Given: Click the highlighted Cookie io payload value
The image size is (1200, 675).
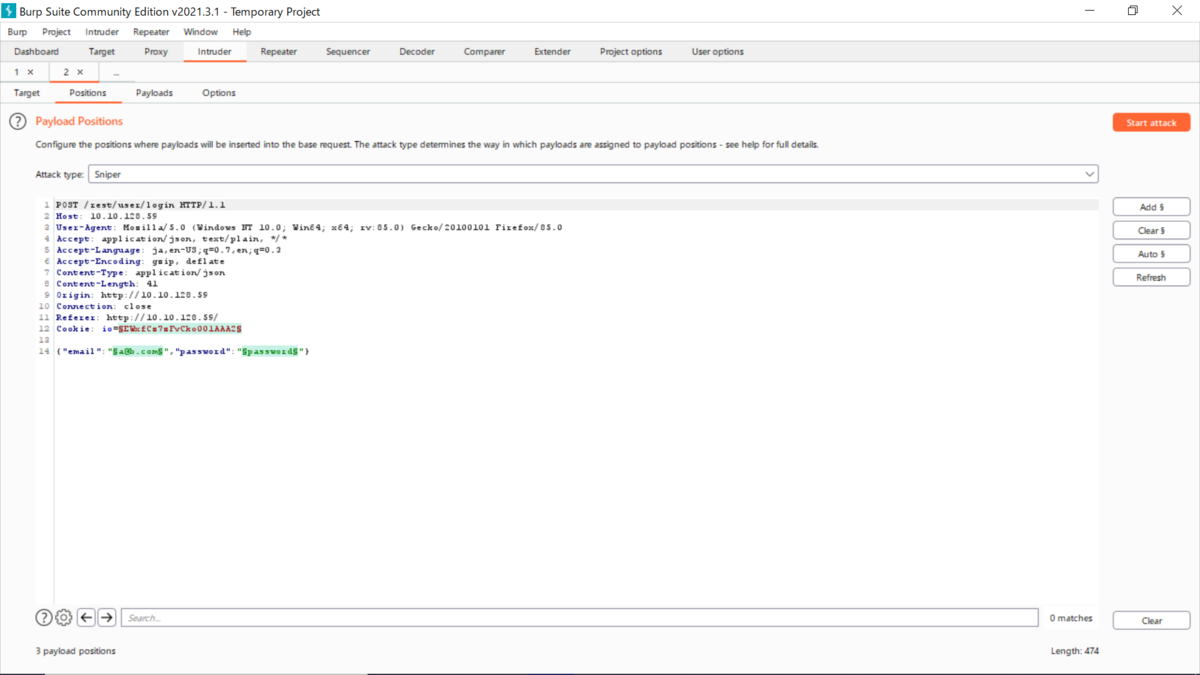Looking at the screenshot, I should [179, 328].
